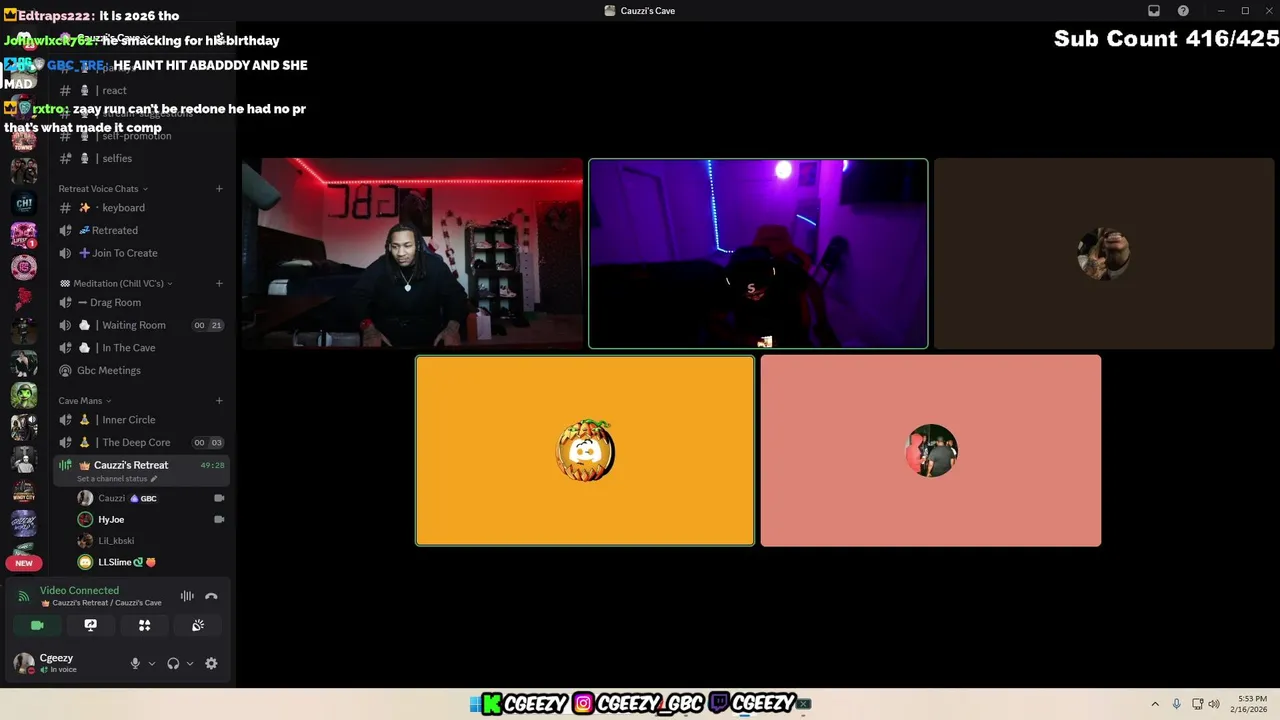Open volume control in system tray
Screen dimensions: 1280x720
1214,704
